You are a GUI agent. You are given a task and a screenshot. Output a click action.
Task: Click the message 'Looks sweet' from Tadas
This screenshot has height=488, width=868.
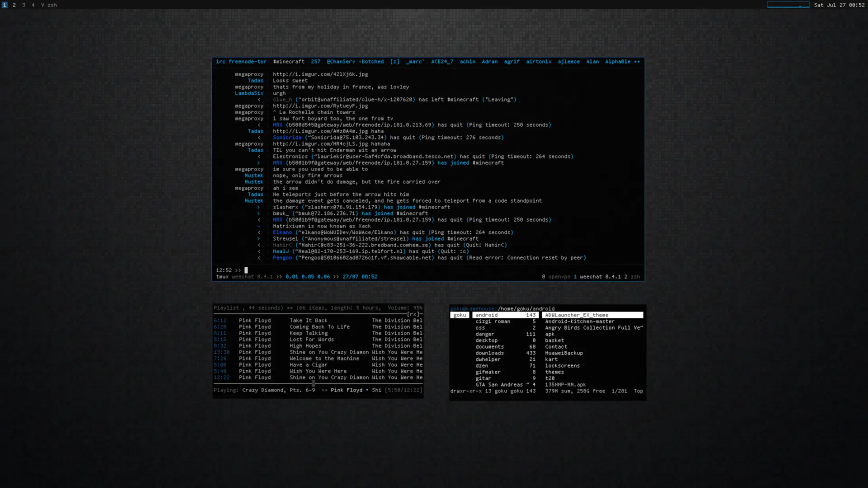click(290, 80)
